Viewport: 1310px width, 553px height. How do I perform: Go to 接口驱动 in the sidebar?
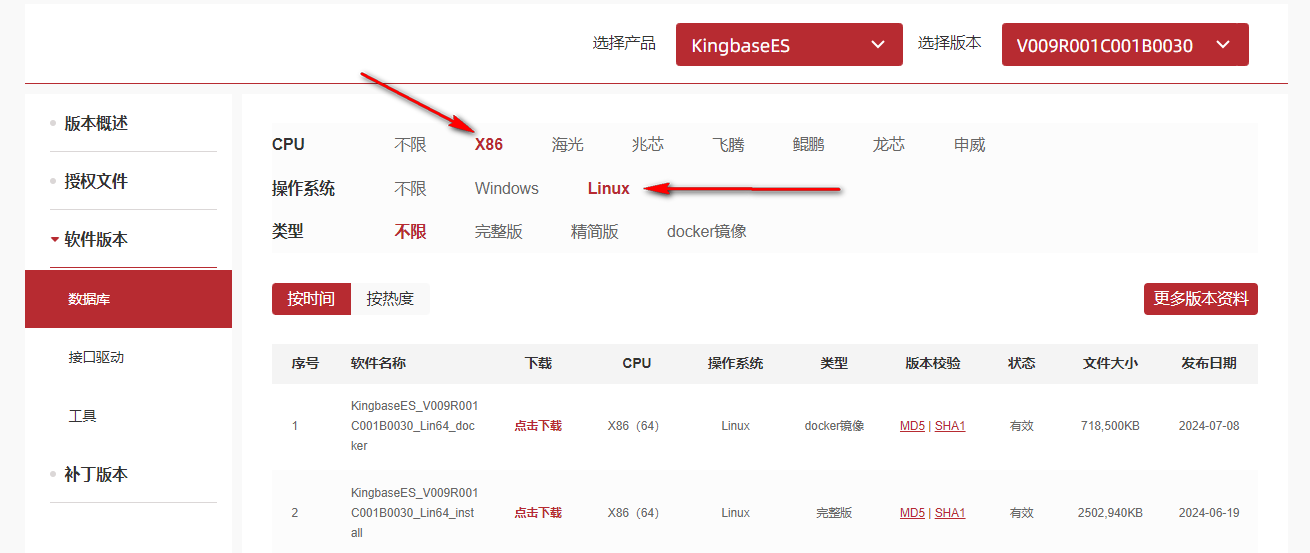(x=96, y=357)
